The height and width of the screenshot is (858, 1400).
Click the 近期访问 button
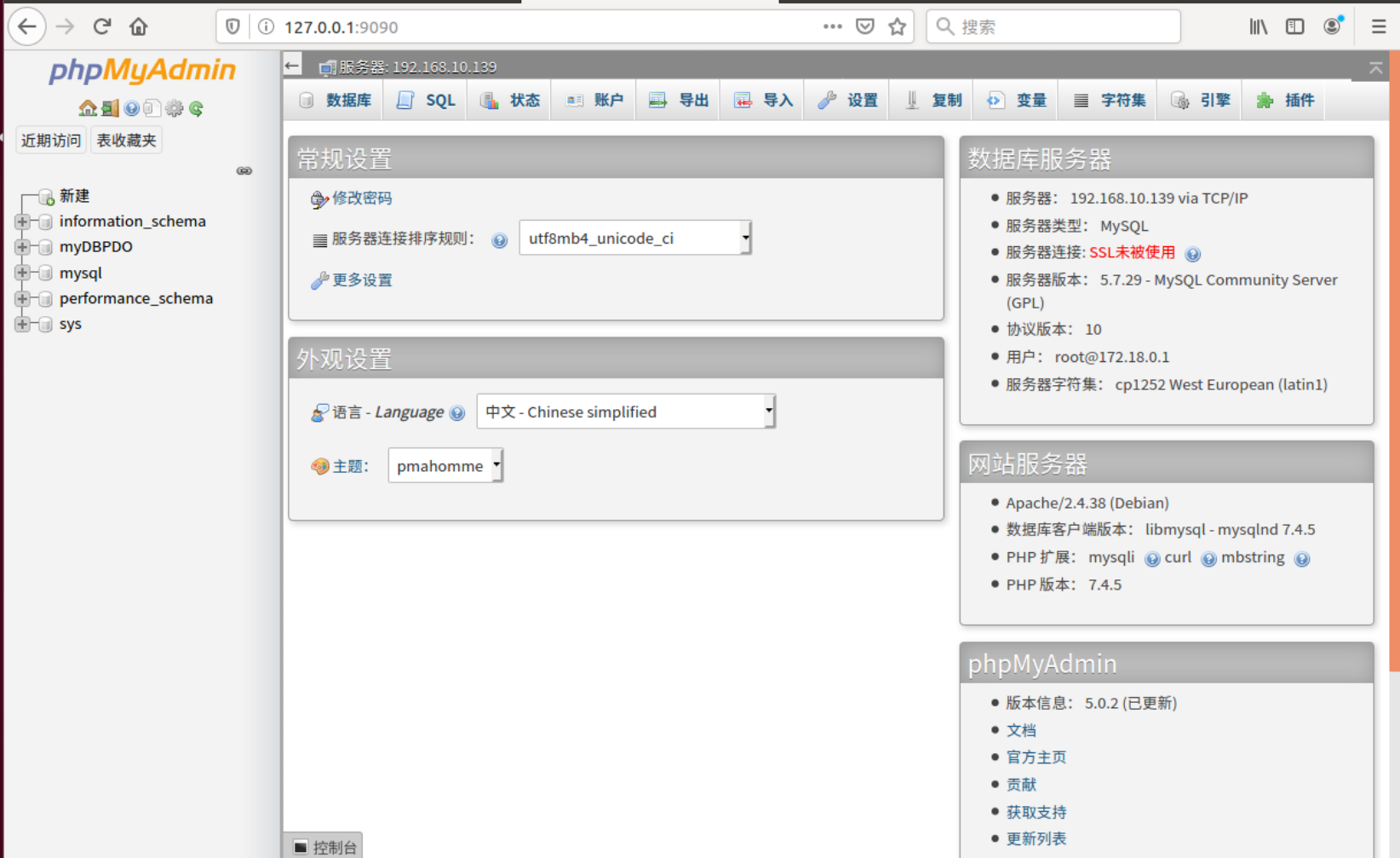pyautogui.click(x=51, y=141)
